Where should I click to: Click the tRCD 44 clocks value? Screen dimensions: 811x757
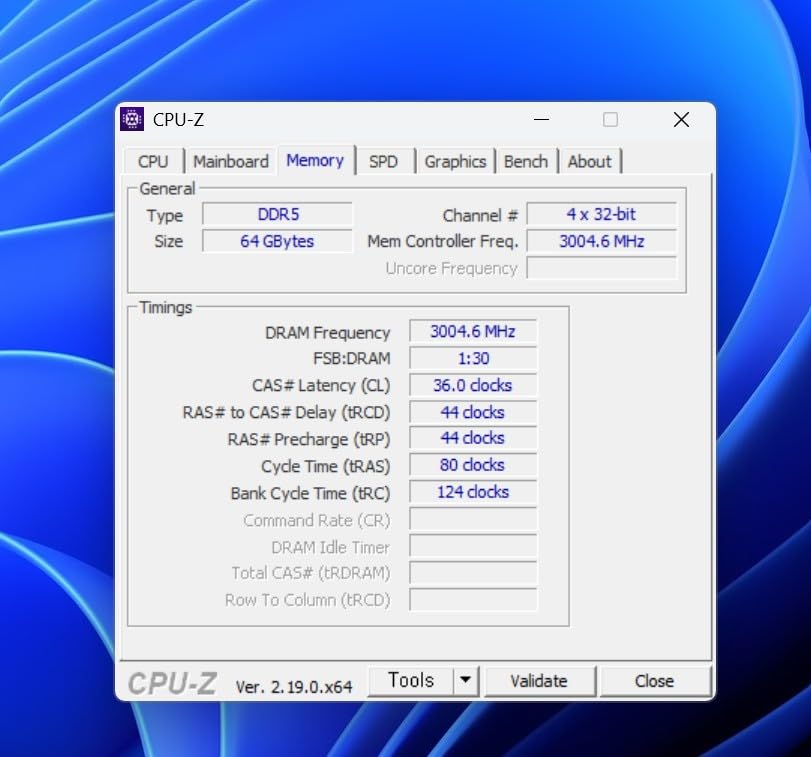[x=473, y=412]
